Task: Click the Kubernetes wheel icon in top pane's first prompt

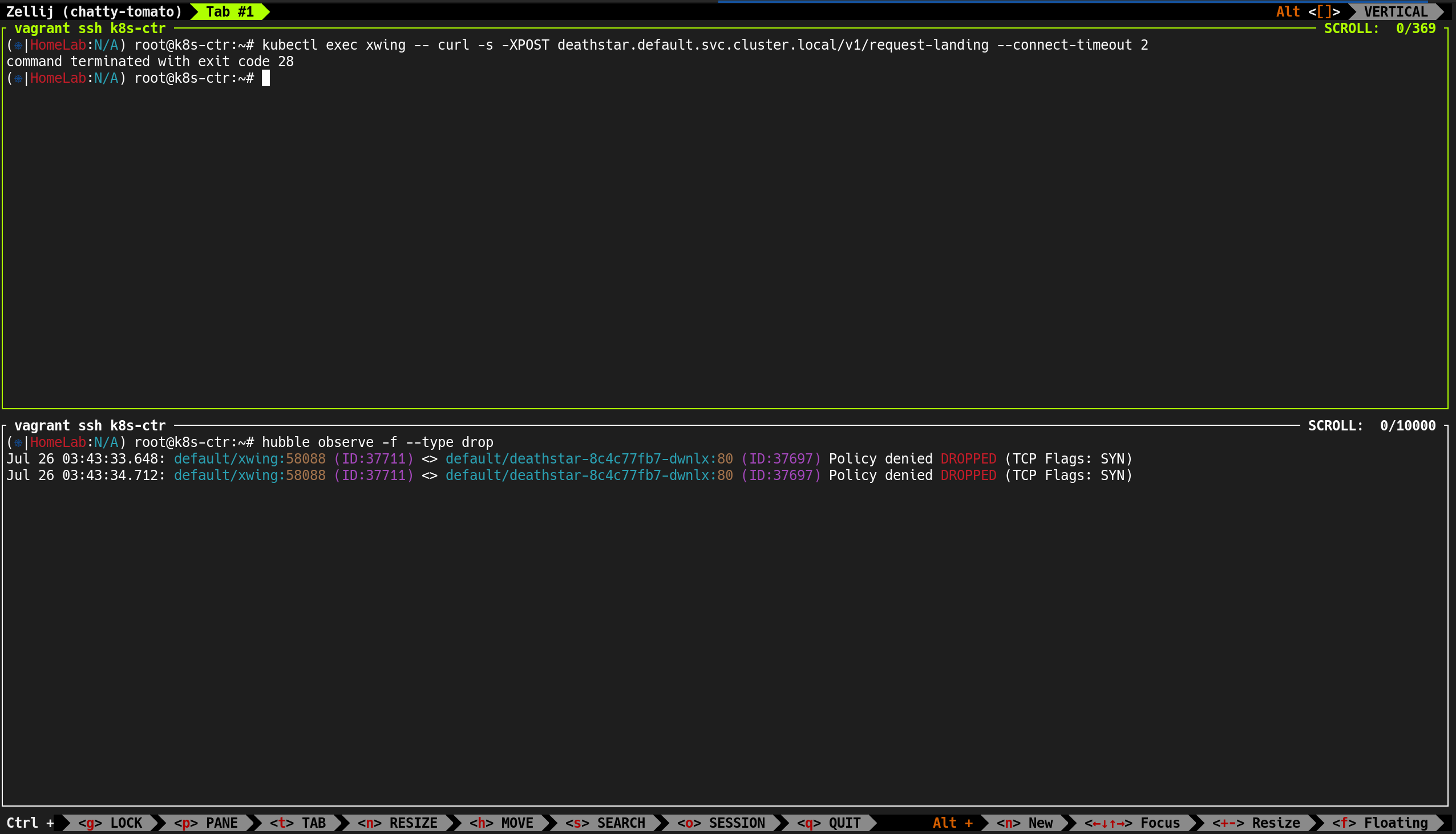Action: [18, 45]
